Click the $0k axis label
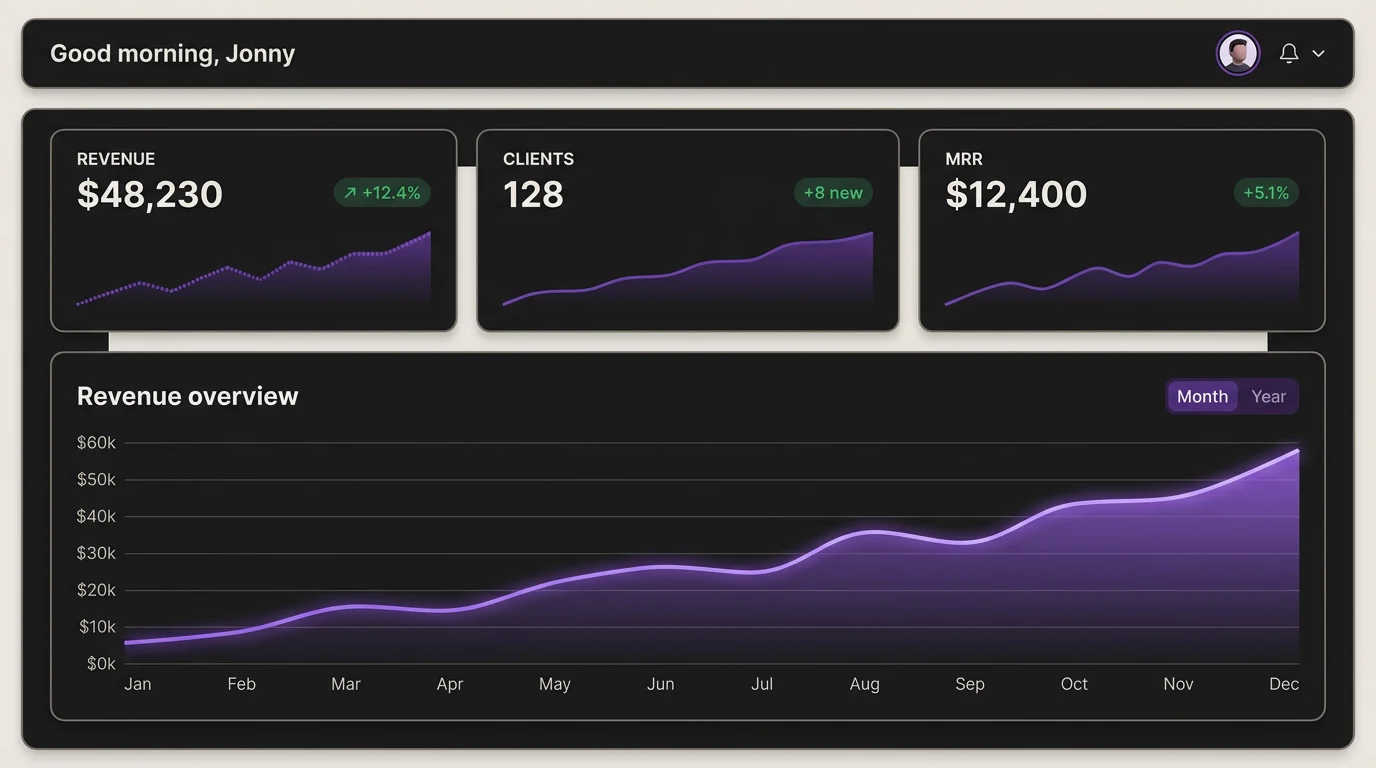Viewport: 1376px width, 768px height. 101,663
